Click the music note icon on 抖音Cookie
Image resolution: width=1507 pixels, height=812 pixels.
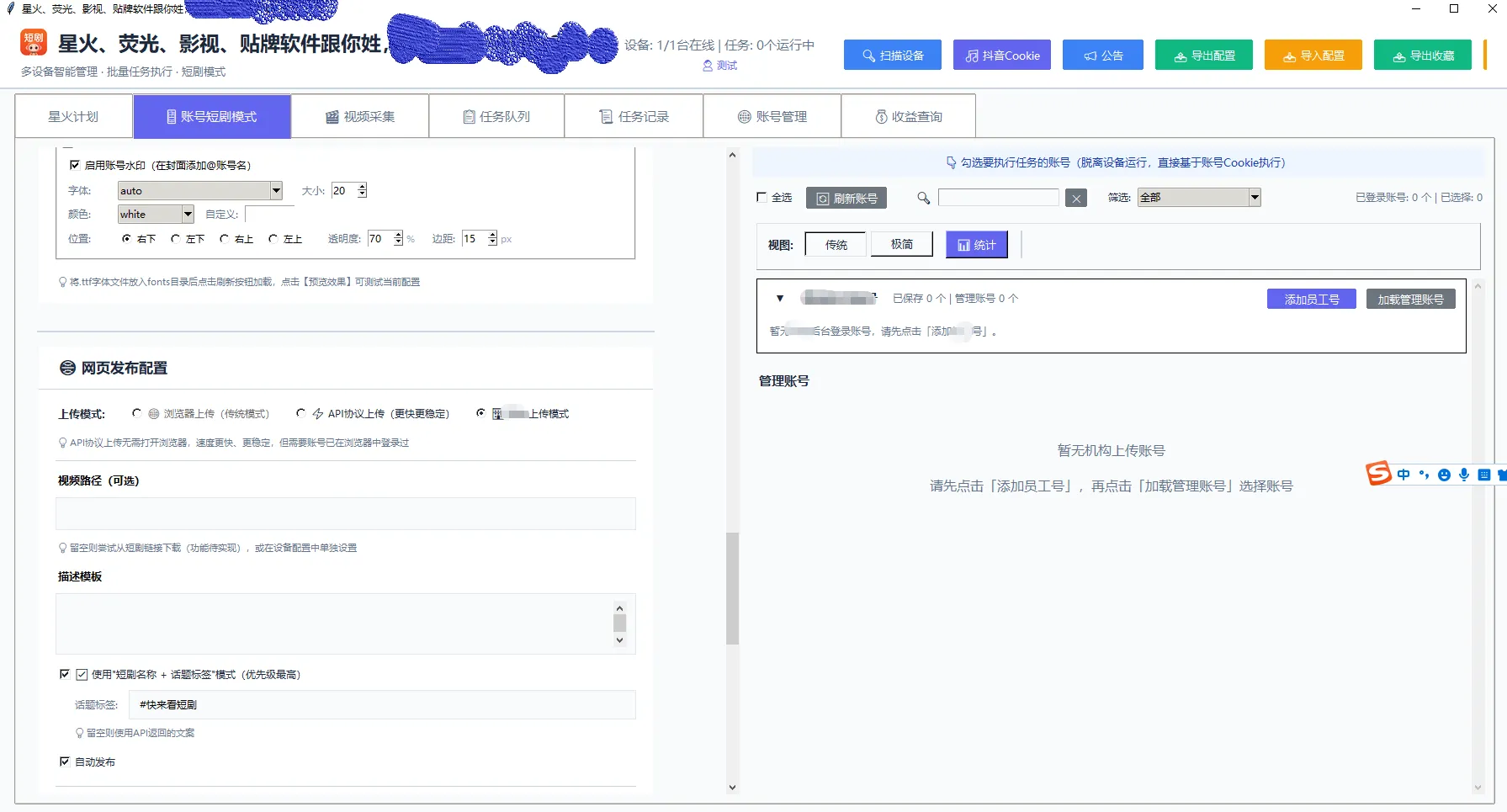pos(972,56)
